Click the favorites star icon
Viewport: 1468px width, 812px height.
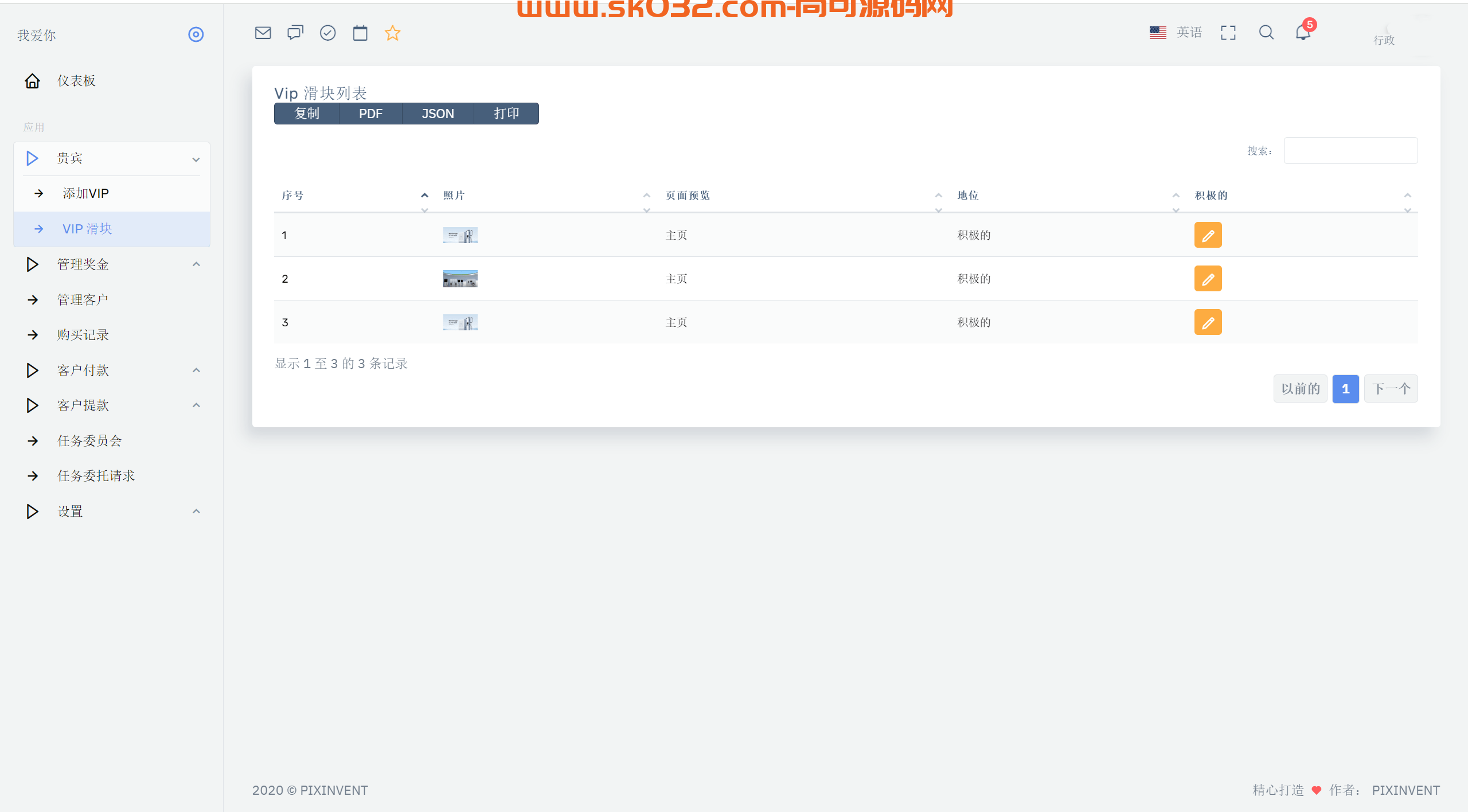pyautogui.click(x=392, y=33)
